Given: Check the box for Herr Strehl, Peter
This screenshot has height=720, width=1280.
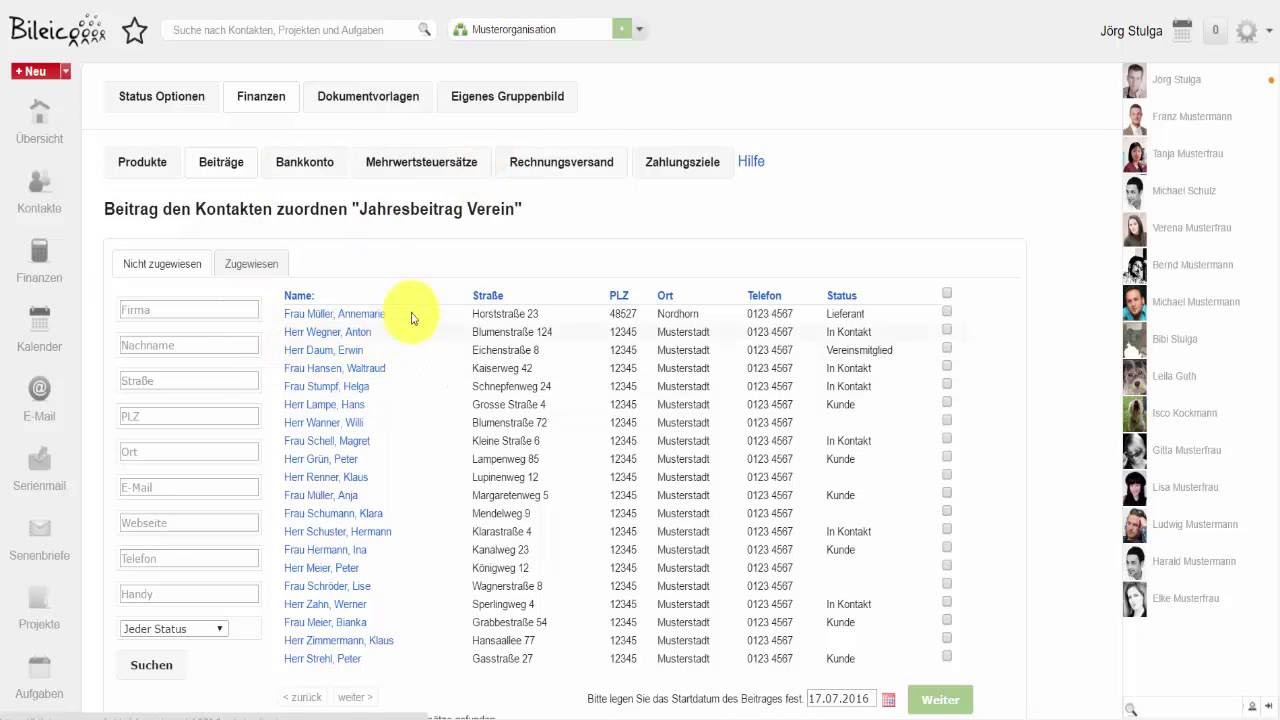Looking at the screenshot, I should point(947,656).
